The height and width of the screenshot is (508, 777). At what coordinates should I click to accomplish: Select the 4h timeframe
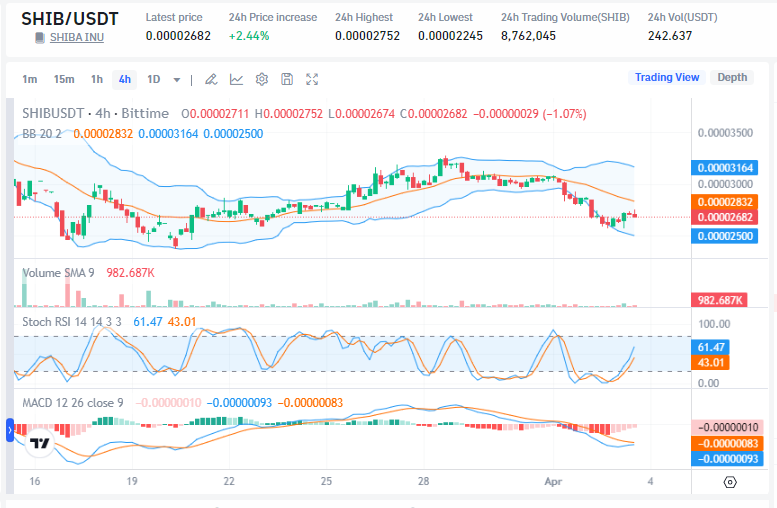pyautogui.click(x=125, y=79)
